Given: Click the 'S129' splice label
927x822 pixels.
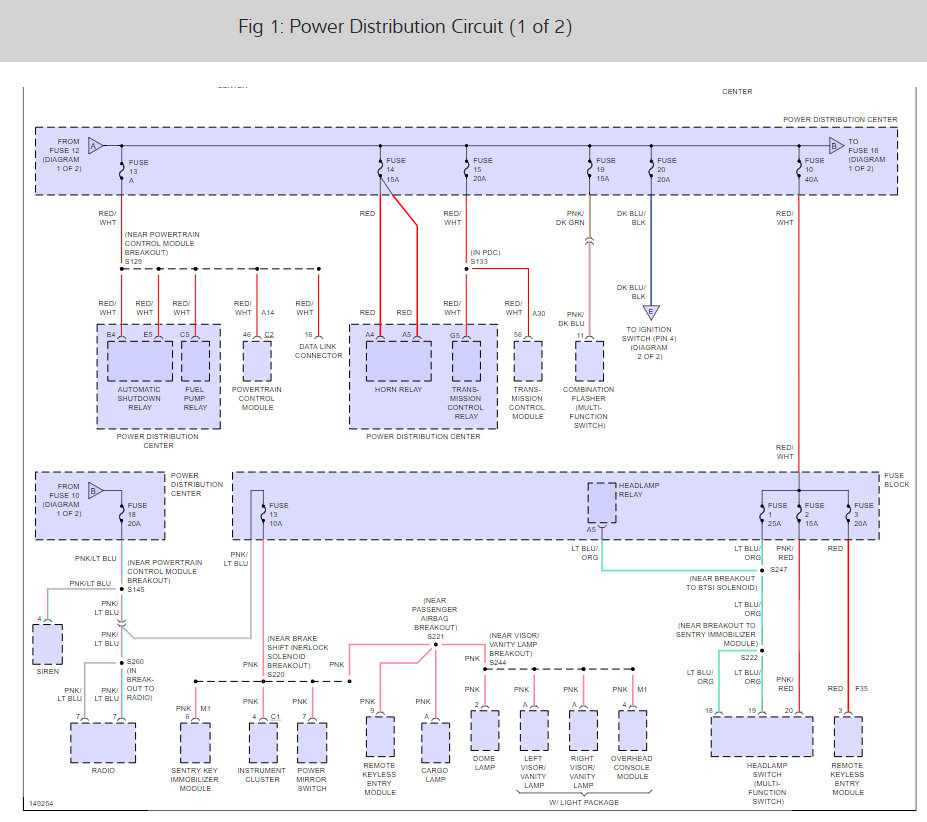Looking at the screenshot, I should (133, 261).
